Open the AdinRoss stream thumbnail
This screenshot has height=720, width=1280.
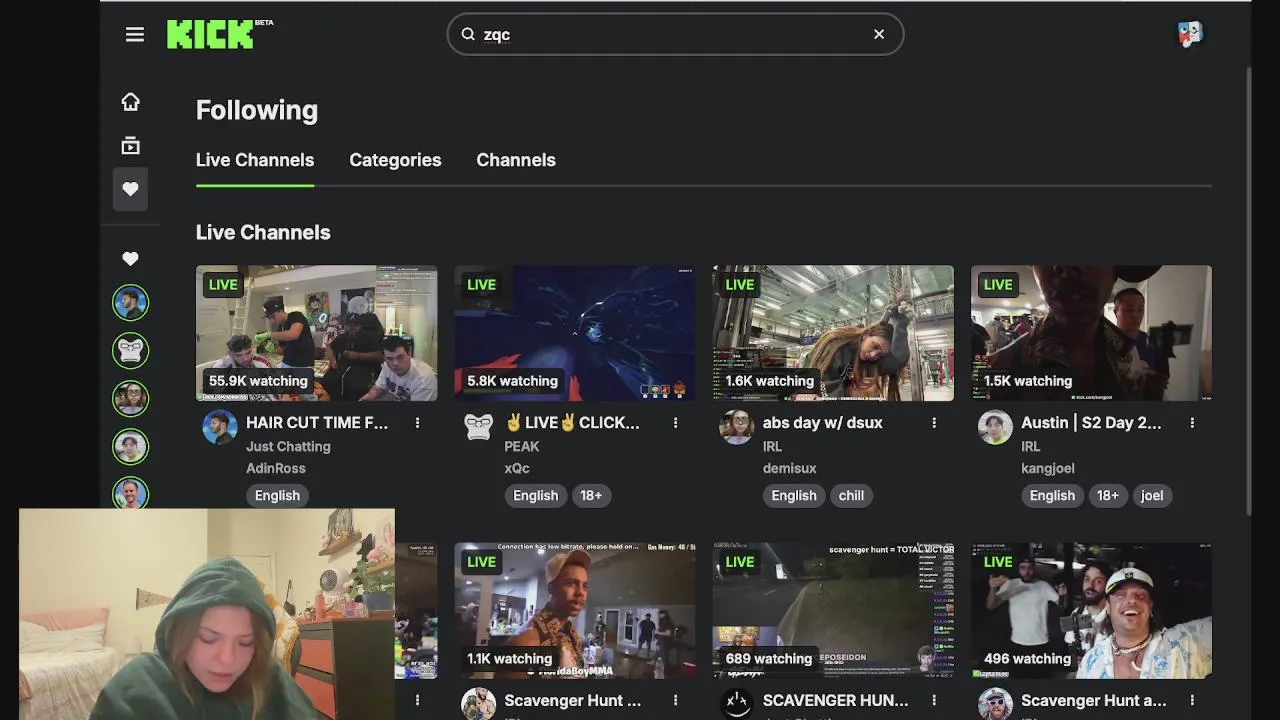pyautogui.click(x=316, y=333)
